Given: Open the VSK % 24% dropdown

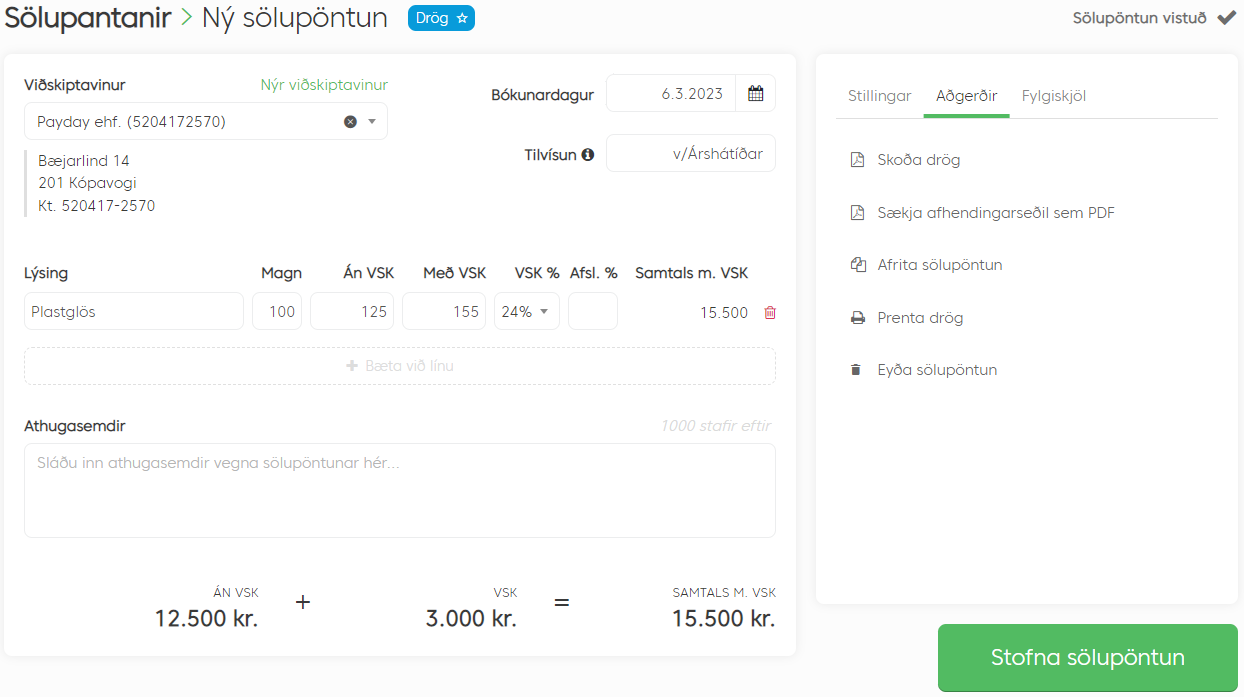Looking at the screenshot, I should point(527,311).
